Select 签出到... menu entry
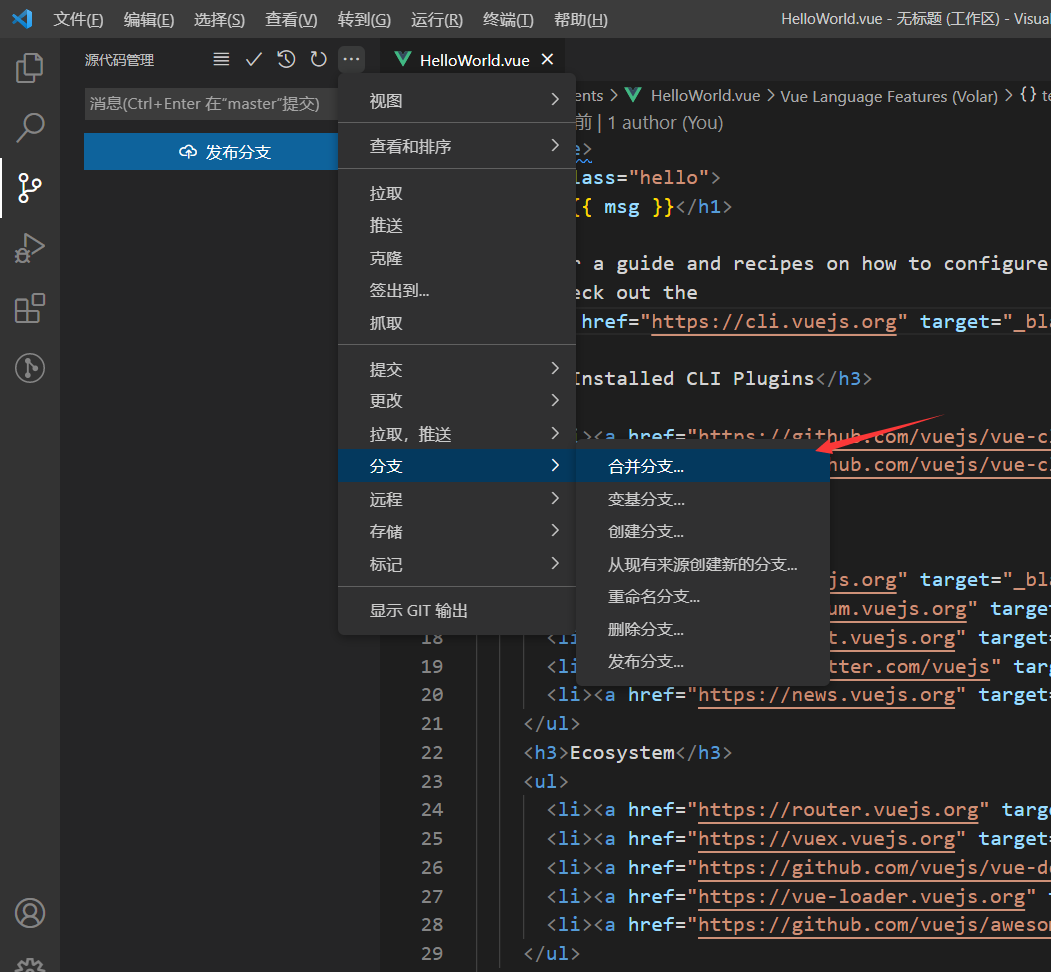 click(457, 290)
